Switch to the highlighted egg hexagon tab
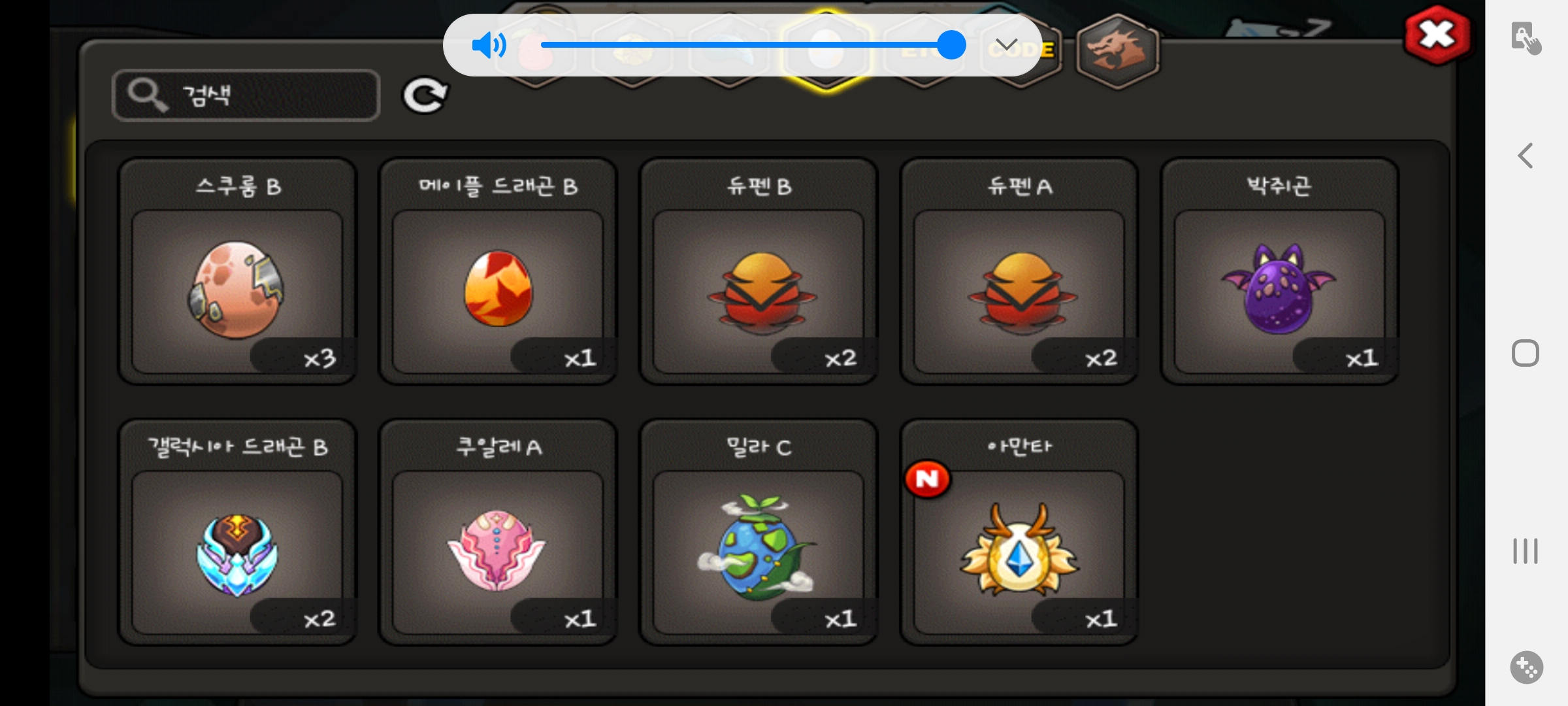The image size is (1568, 706). pos(826,51)
